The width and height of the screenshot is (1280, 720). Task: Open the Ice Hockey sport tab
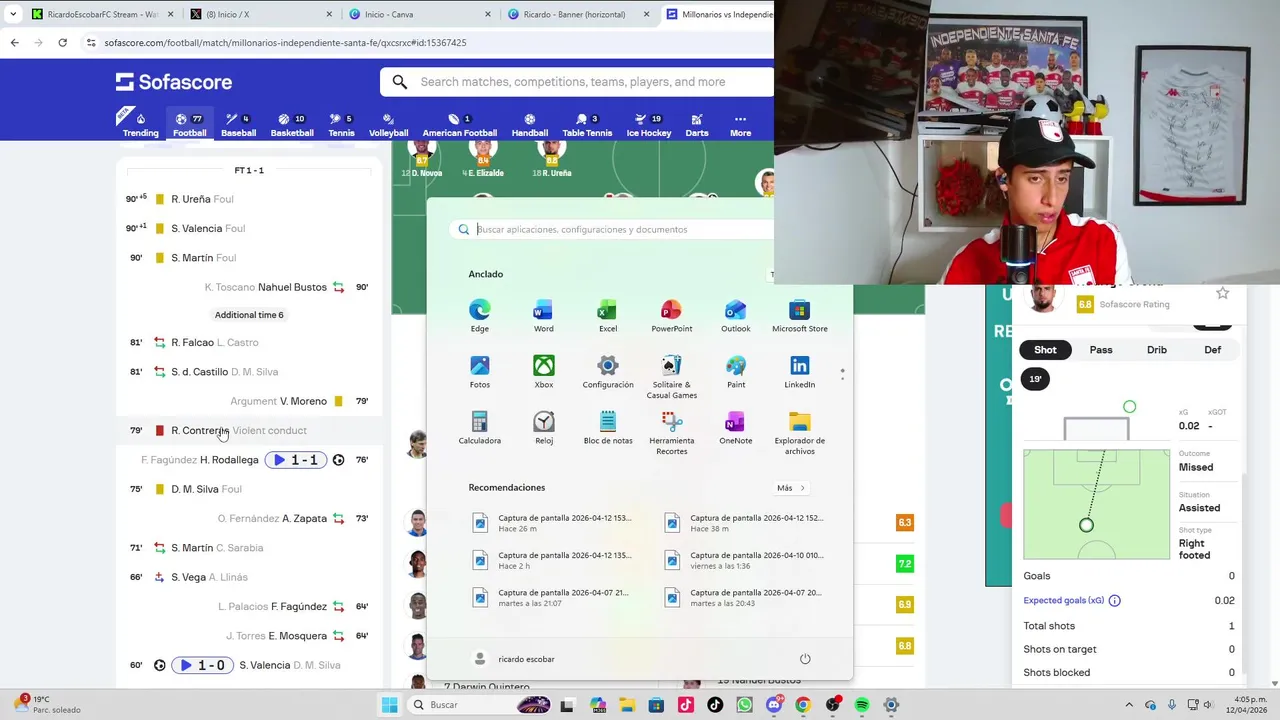(x=649, y=125)
